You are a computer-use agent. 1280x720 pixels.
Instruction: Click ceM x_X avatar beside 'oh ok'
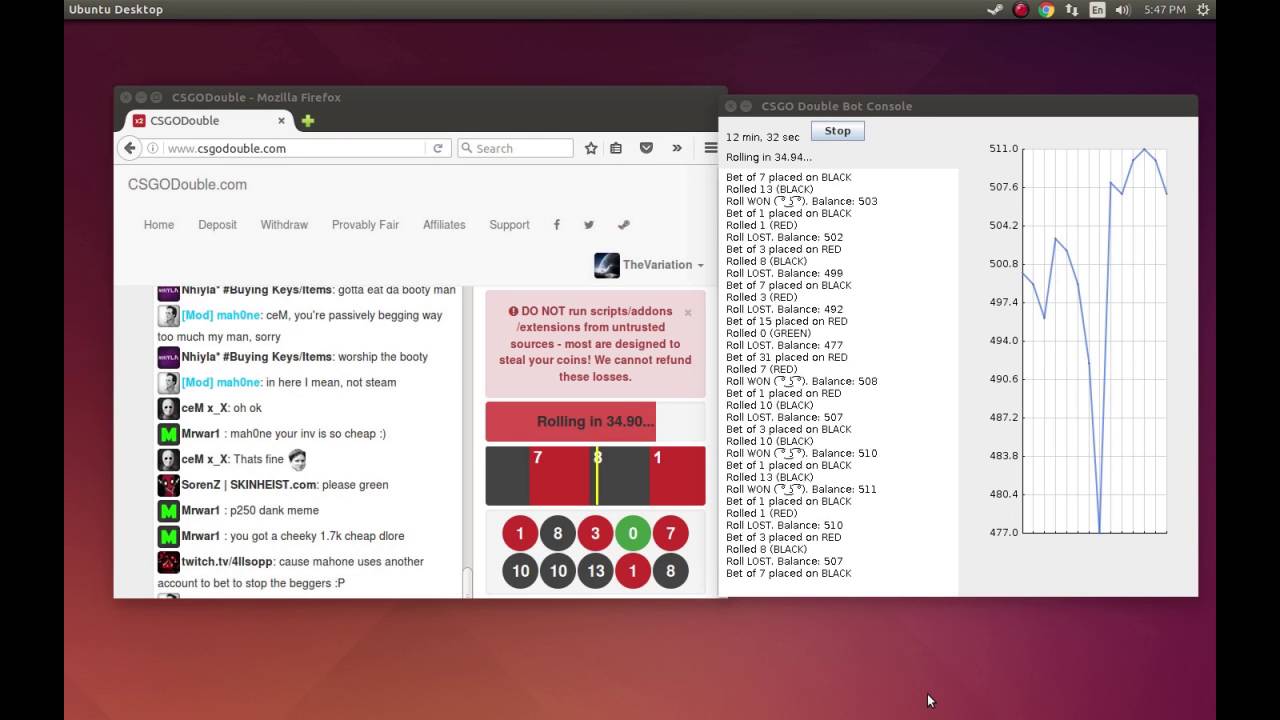pos(168,408)
